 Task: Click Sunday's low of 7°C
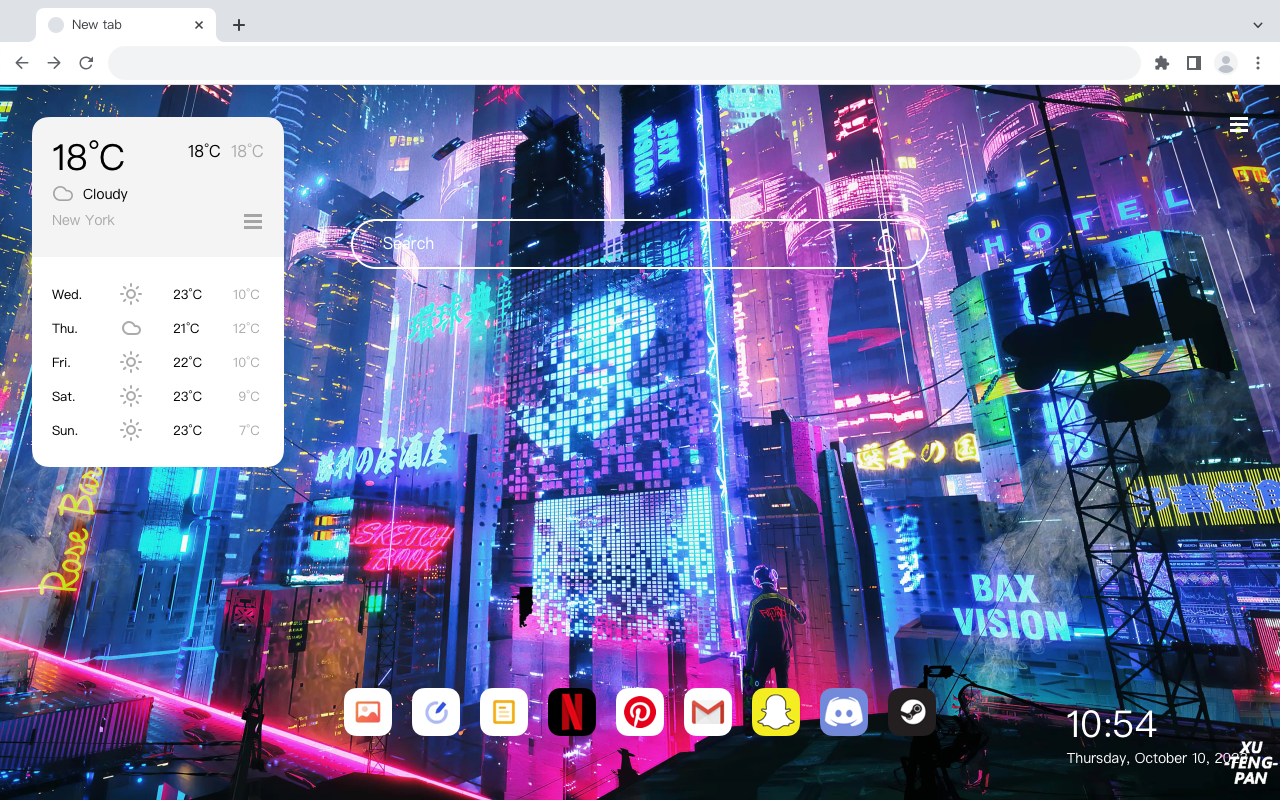point(249,430)
